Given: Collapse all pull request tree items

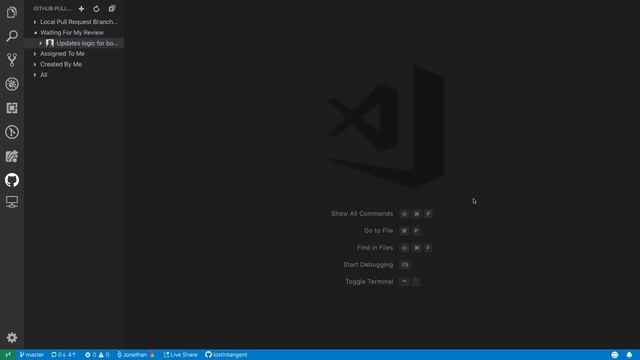Looking at the screenshot, I should pos(112,9).
